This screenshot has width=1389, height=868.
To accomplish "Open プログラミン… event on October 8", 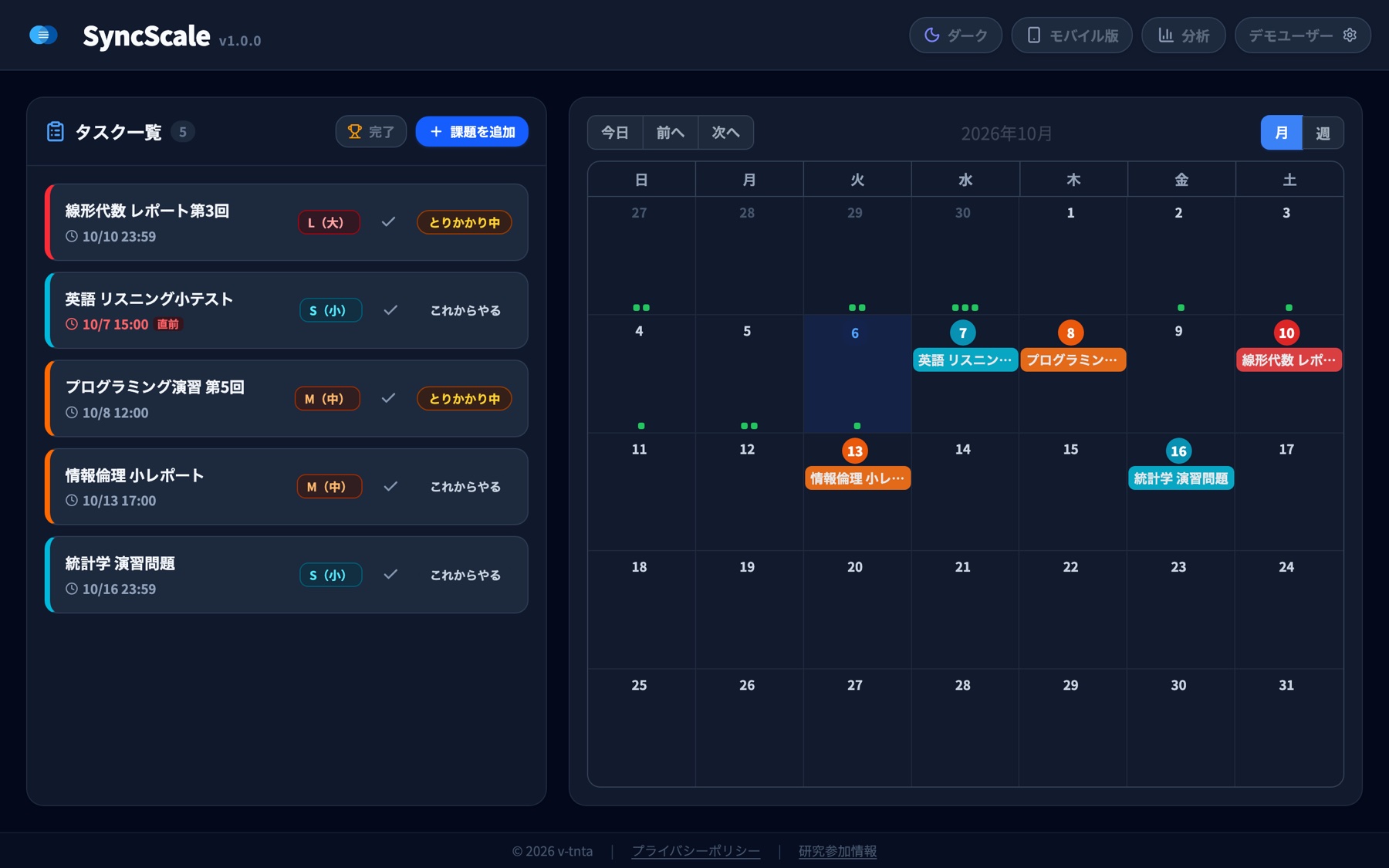I will 1073,360.
